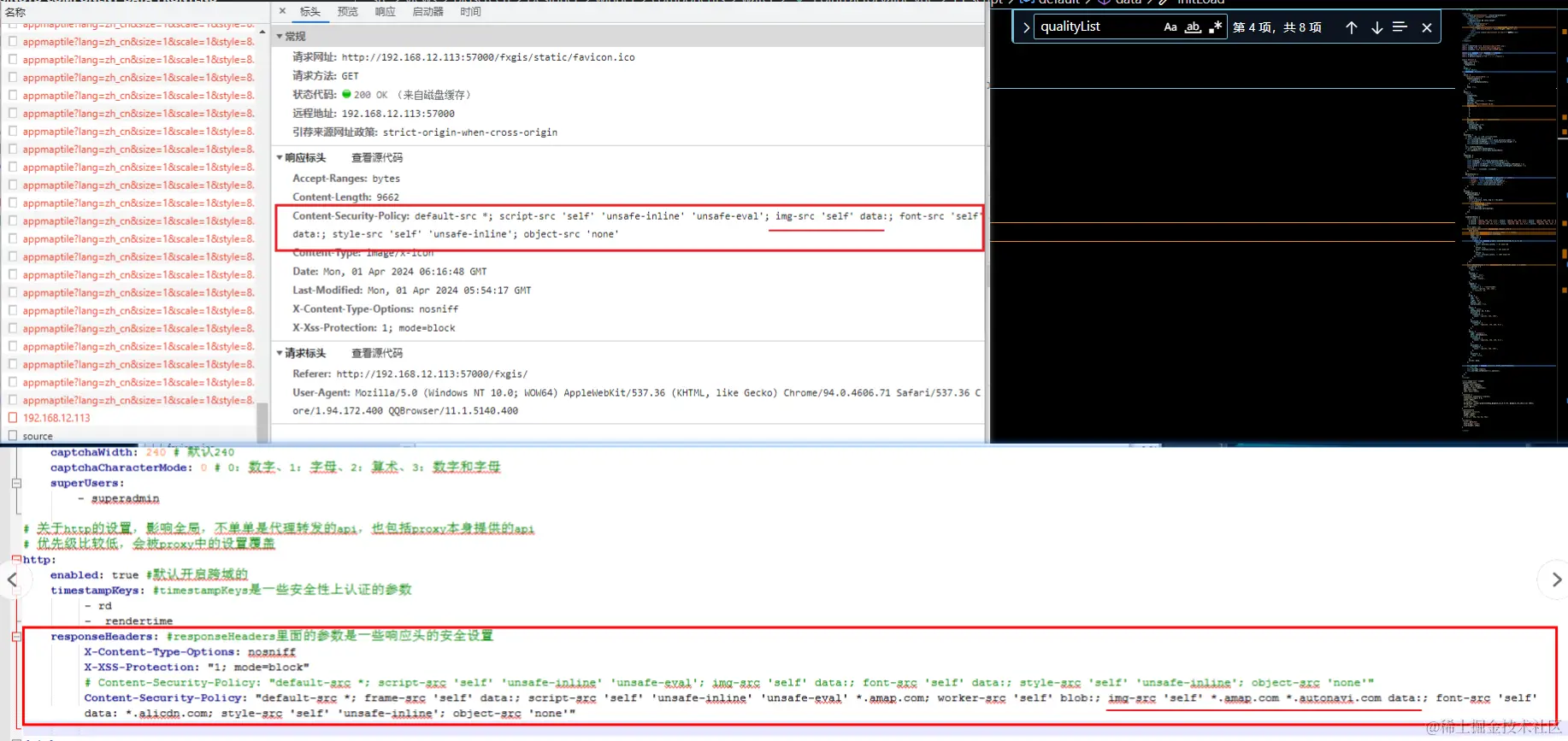Viewport: 1568px width, 741px height.
Task: Click the icon beside source request
Action: point(13,436)
